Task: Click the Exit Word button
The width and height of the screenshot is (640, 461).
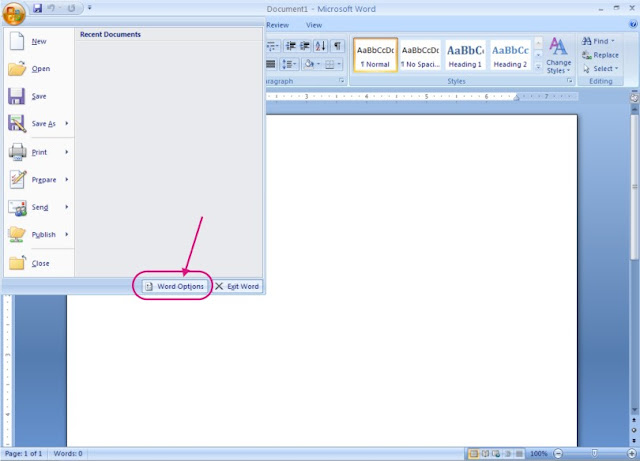Action: [237, 286]
